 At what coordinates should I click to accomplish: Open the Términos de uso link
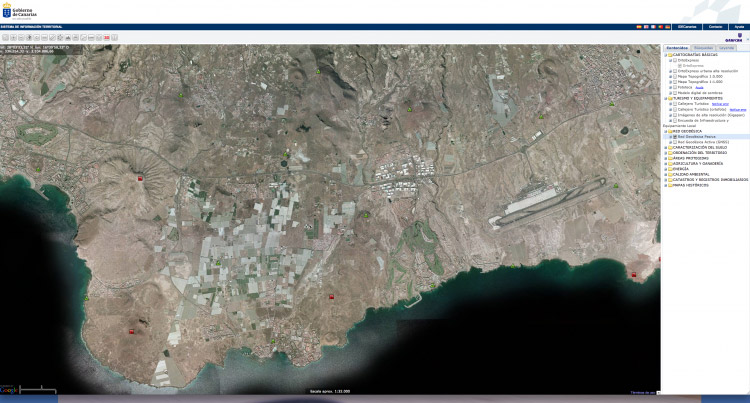tap(642, 392)
